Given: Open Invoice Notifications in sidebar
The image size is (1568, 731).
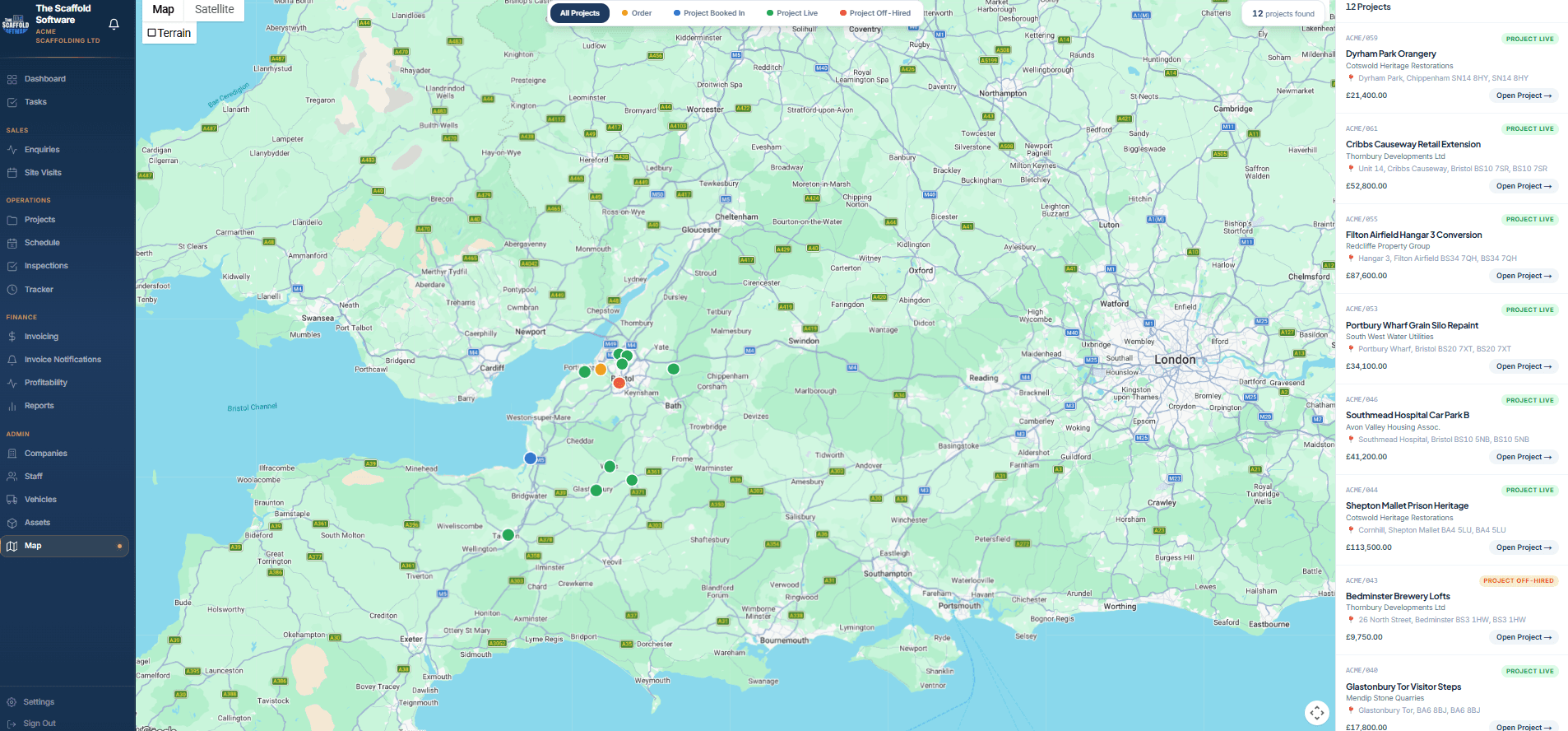Looking at the screenshot, I should 64,360.
